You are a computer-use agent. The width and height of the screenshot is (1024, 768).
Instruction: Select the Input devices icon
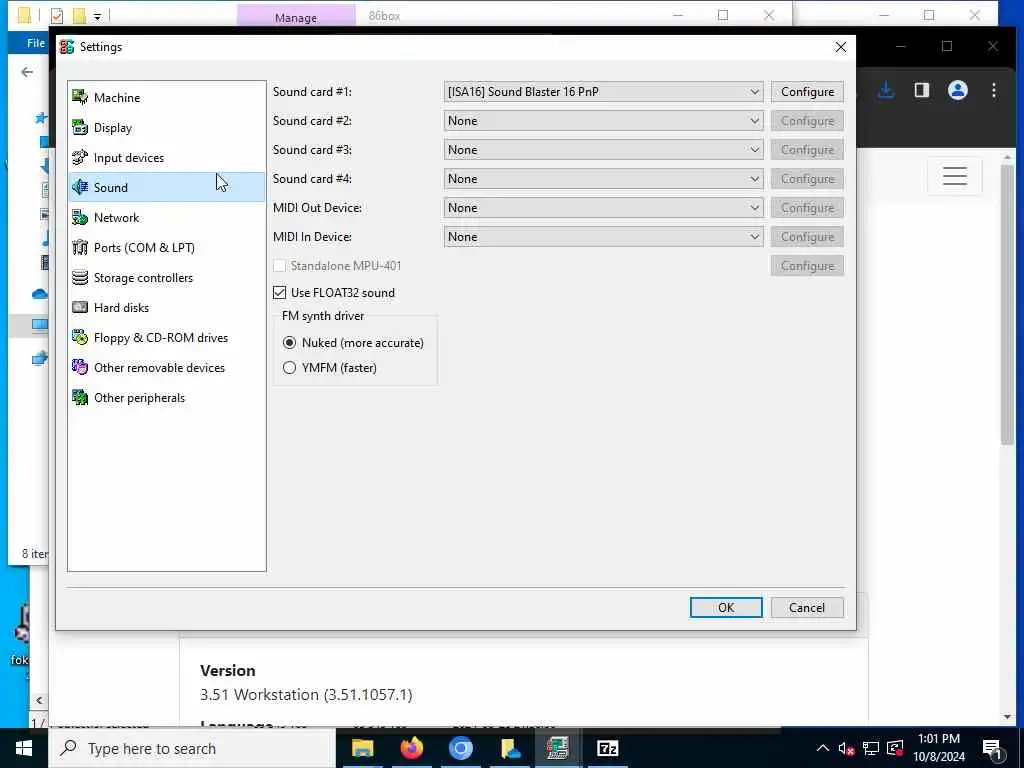pyautogui.click(x=80, y=157)
